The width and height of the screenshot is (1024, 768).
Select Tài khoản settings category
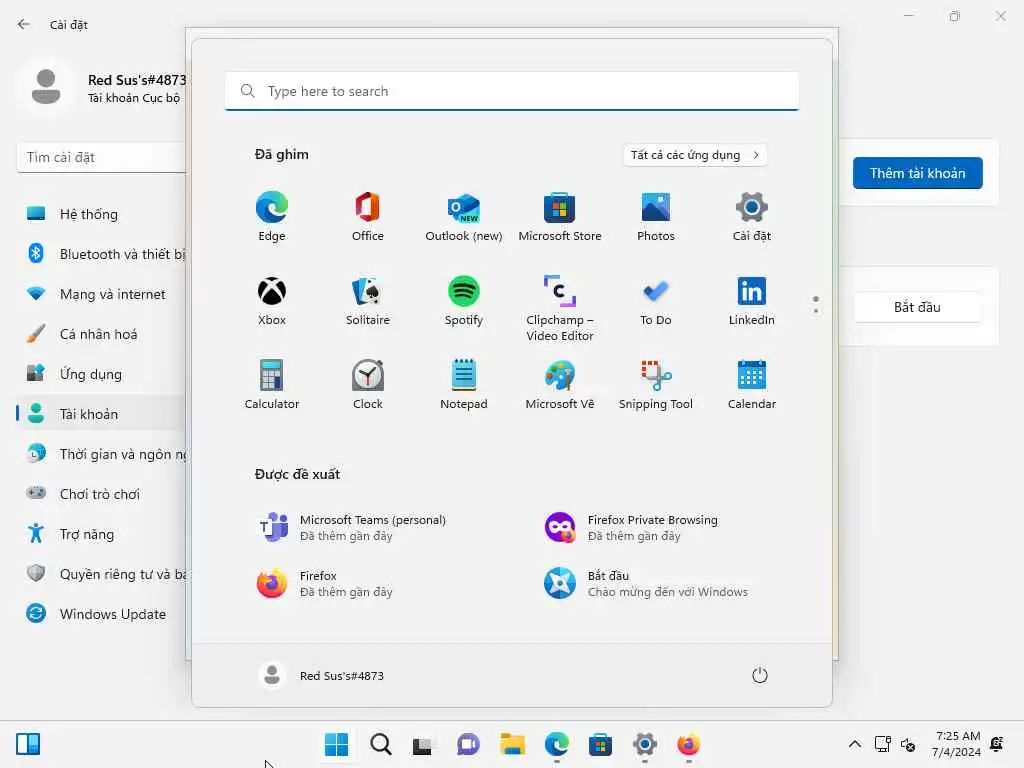102,414
